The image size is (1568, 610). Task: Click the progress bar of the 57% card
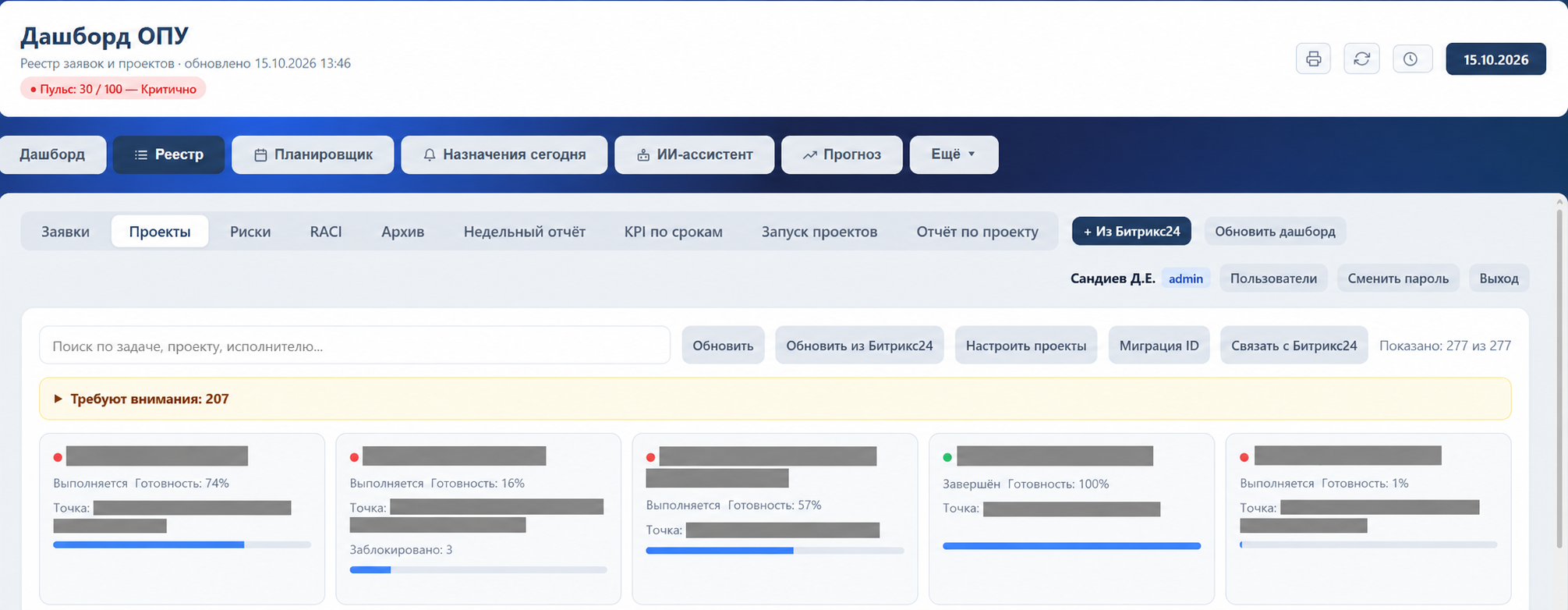point(775,551)
